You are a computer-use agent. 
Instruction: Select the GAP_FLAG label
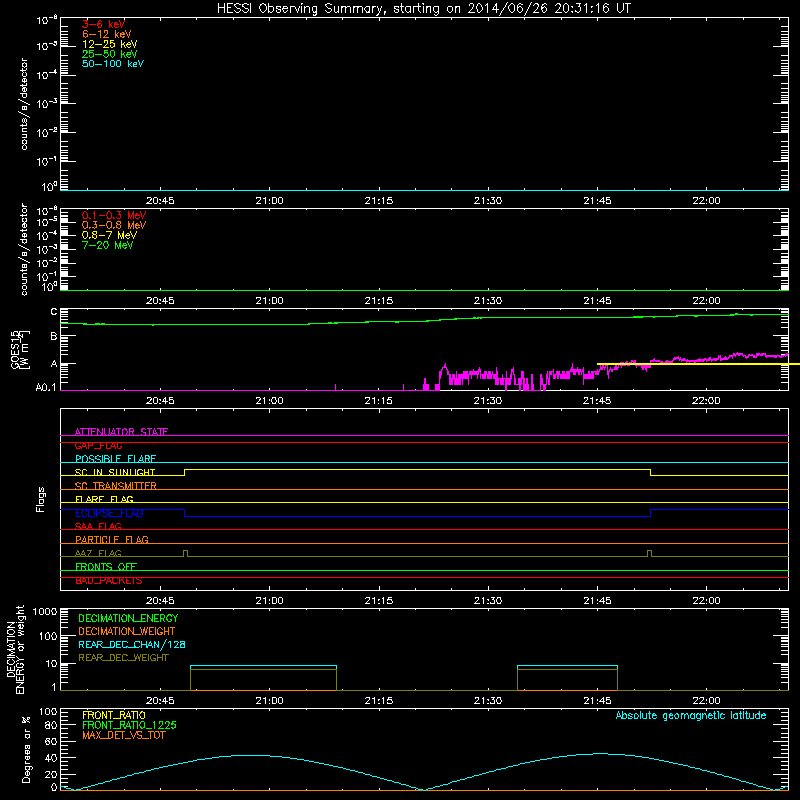click(x=98, y=445)
